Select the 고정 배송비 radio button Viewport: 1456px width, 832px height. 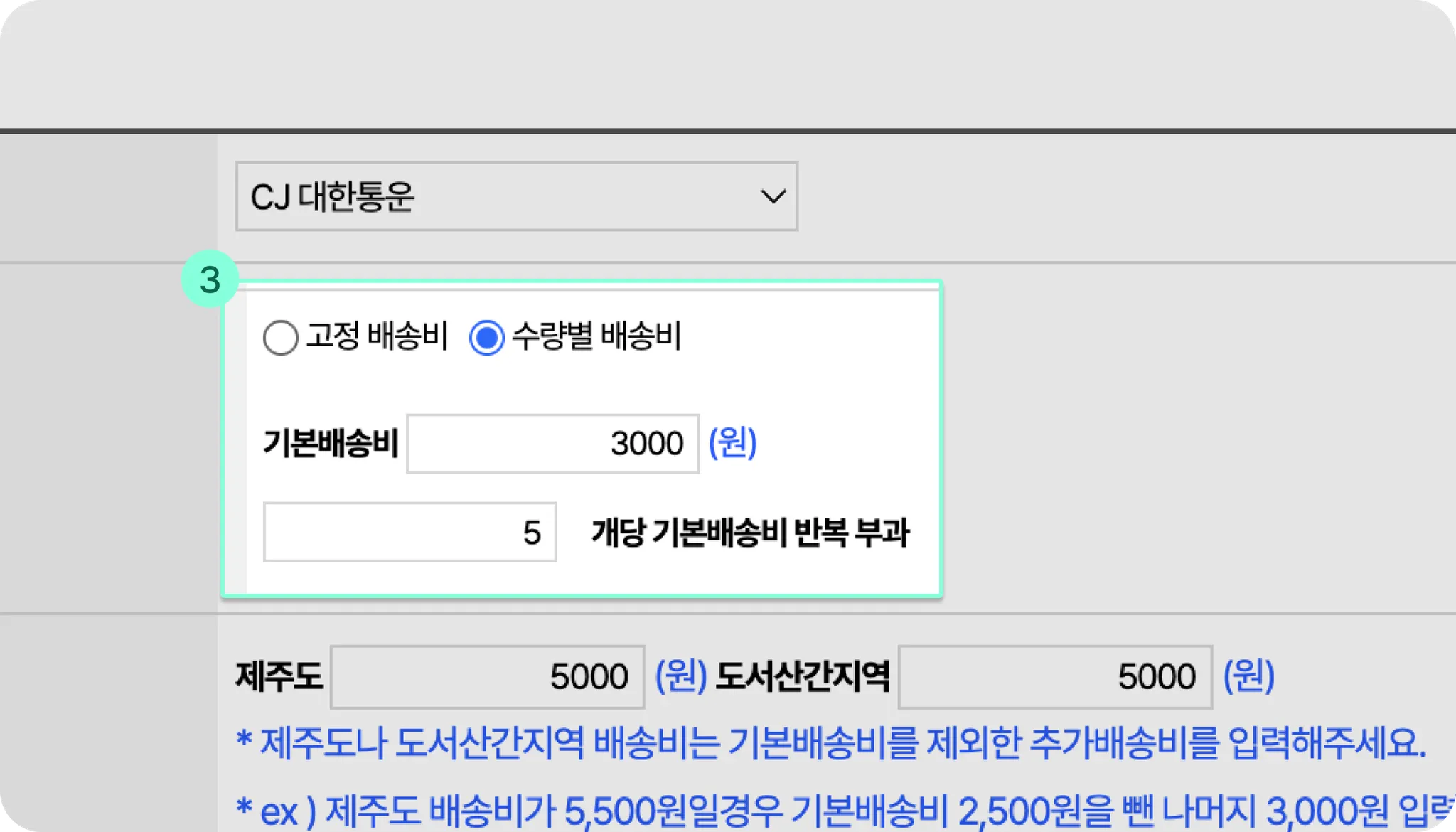pyautogui.click(x=280, y=338)
